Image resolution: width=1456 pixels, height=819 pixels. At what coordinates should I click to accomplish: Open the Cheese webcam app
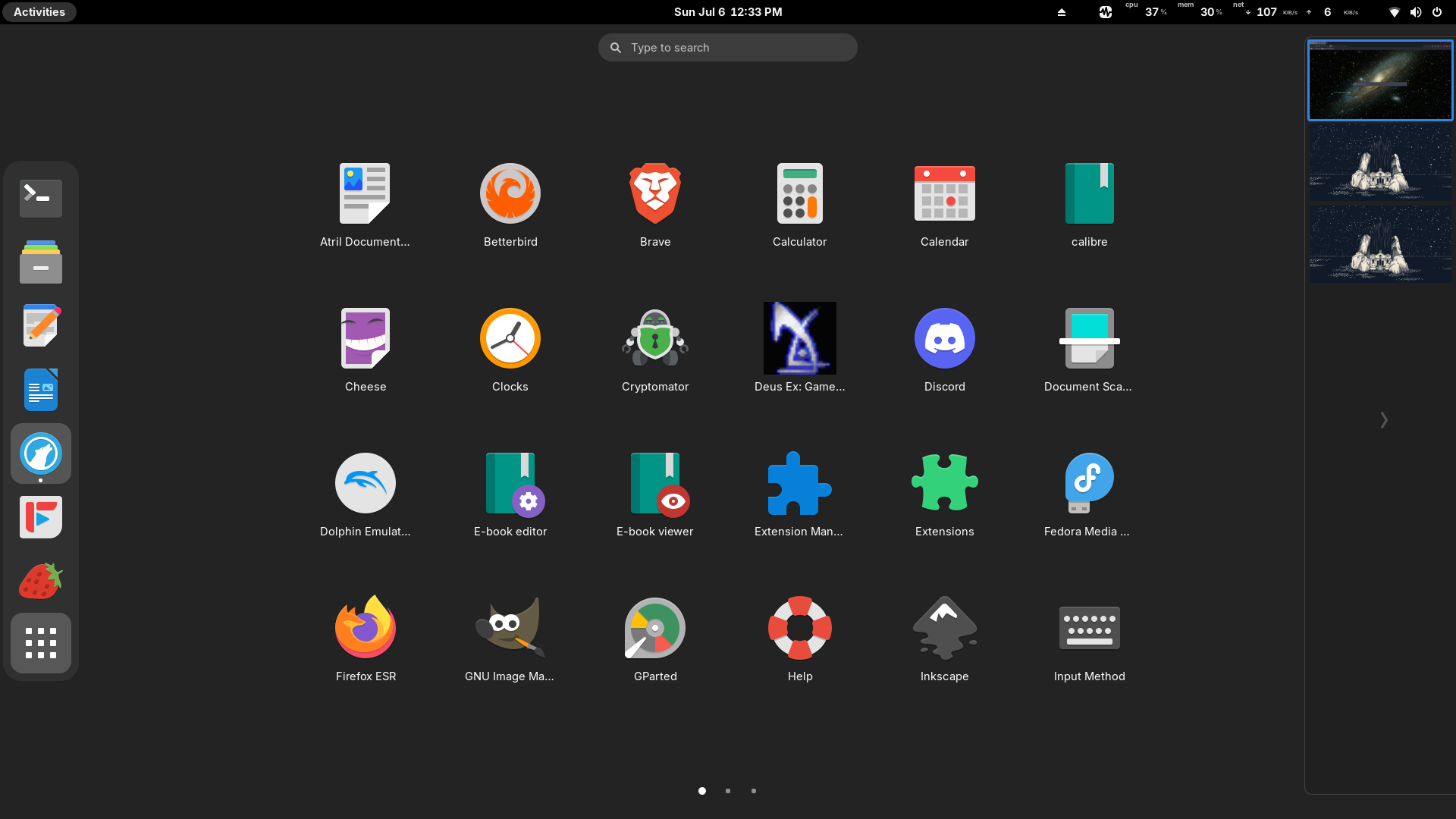[365, 350]
